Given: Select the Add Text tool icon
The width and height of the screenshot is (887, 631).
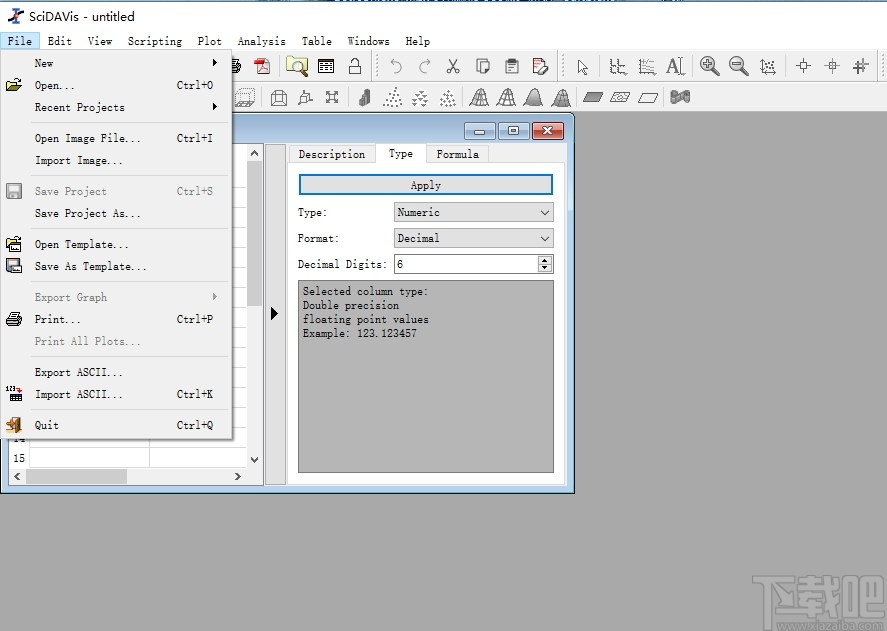Looking at the screenshot, I should click(676, 67).
